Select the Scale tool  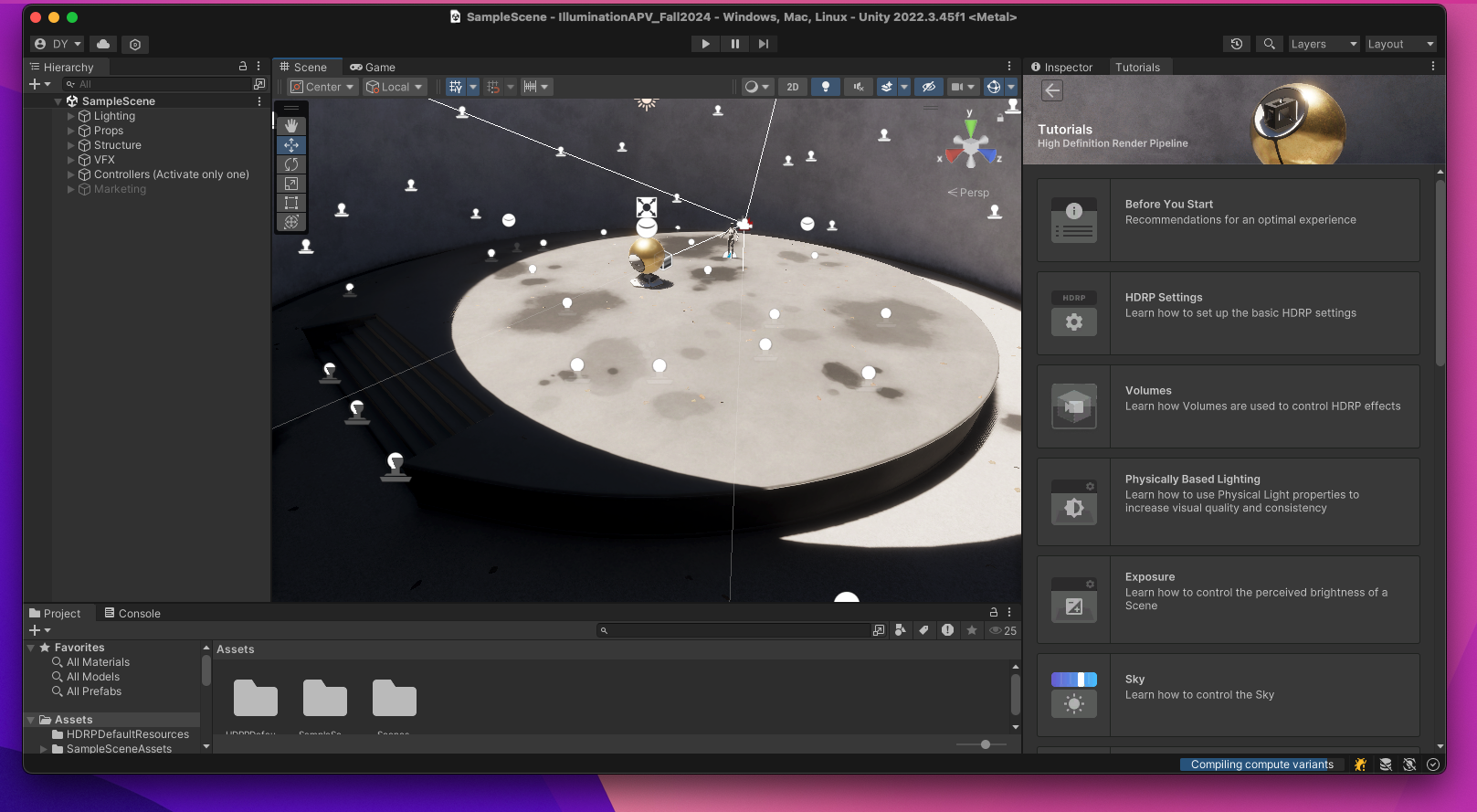(x=291, y=184)
